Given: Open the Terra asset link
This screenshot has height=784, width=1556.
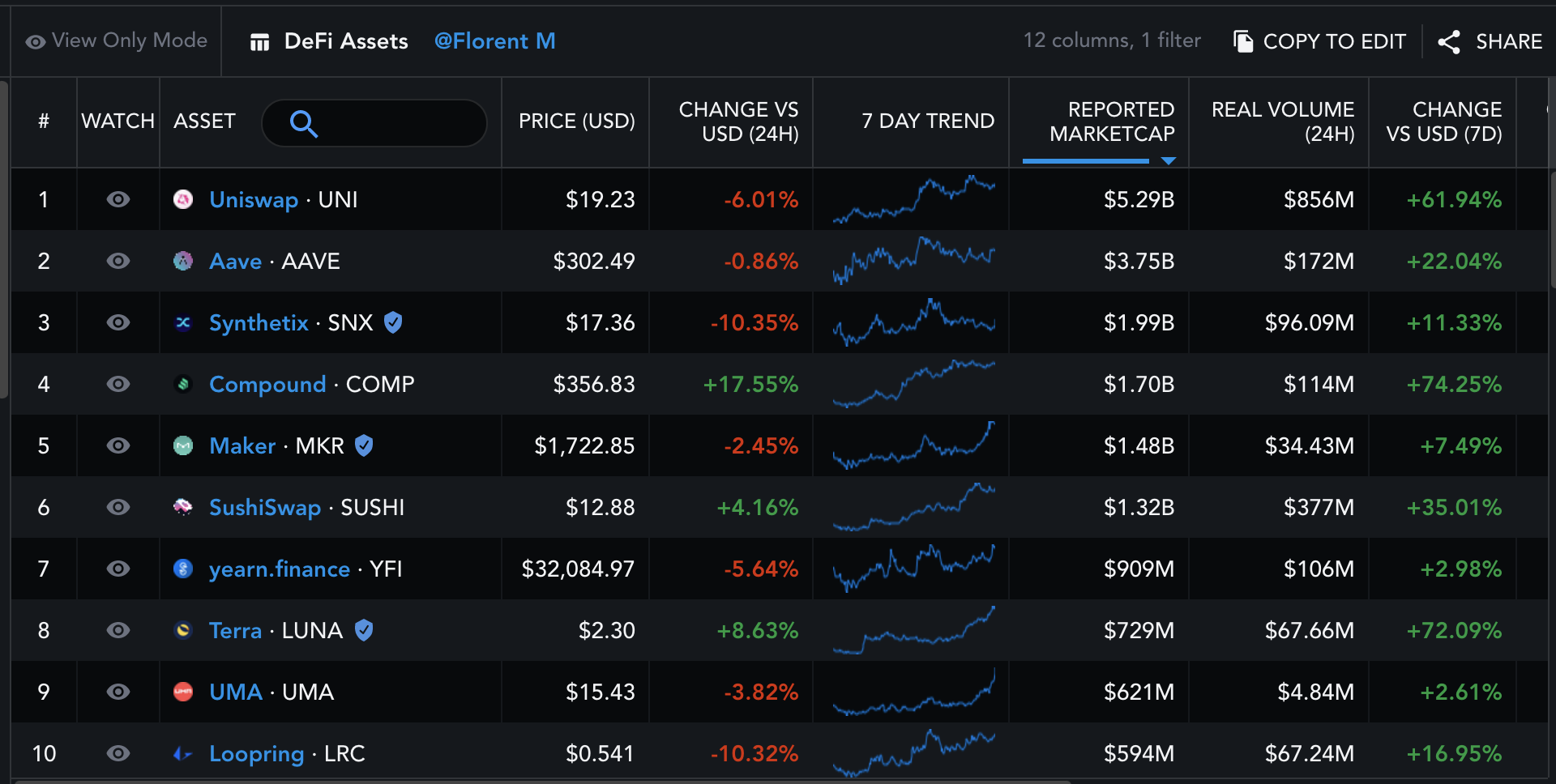Looking at the screenshot, I should [235, 631].
